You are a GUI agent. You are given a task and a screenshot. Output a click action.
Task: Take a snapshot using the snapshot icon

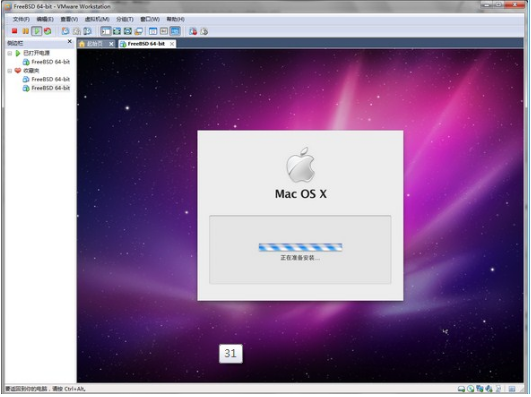click(65, 31)
